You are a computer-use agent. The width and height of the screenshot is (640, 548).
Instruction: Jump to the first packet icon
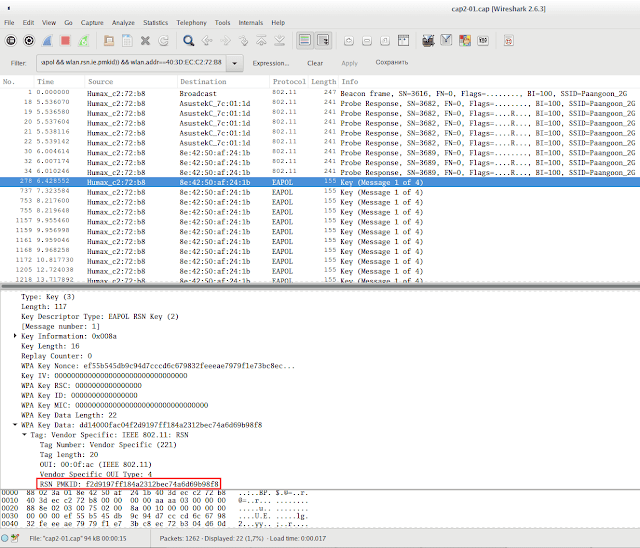coord(262,40)
